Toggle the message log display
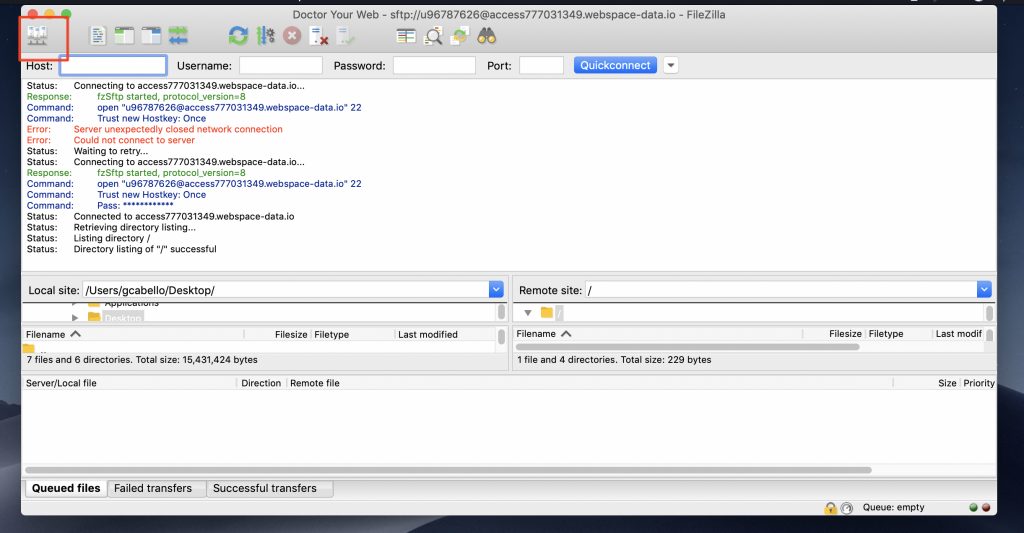The height and width of the screenshot is (533, 1024). point(98,36)
